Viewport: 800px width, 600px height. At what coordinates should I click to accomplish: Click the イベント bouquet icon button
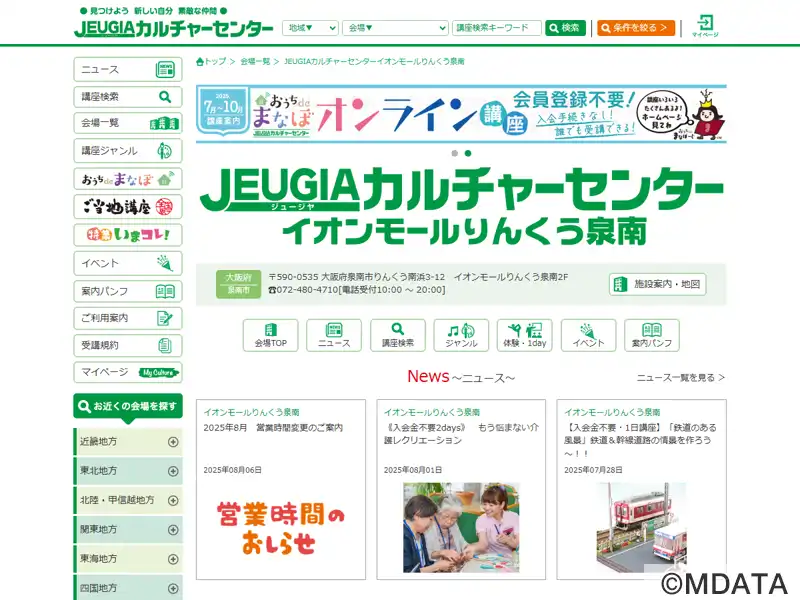(588, 335)
